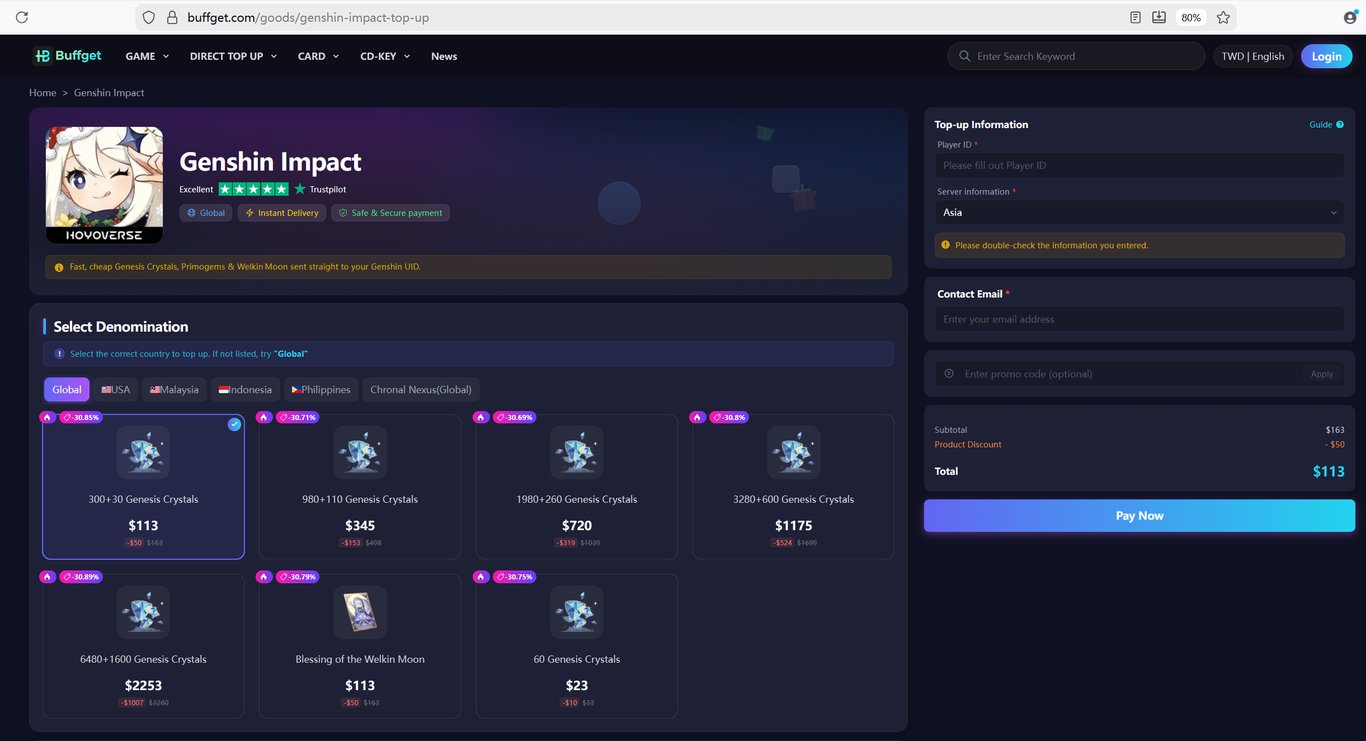Viewport: 1366px width, 741px height.
Task: Switch to the USA region tab
Action: tap(116, 389)
